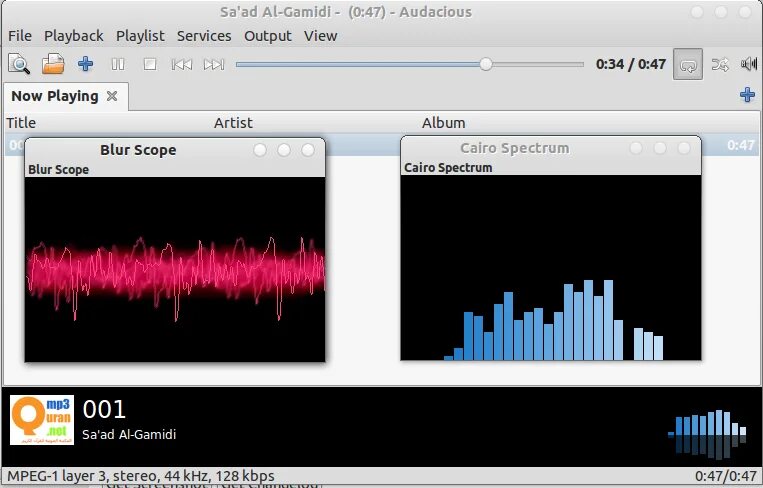
Task: Open the Playlist menu
Action: 140,36
